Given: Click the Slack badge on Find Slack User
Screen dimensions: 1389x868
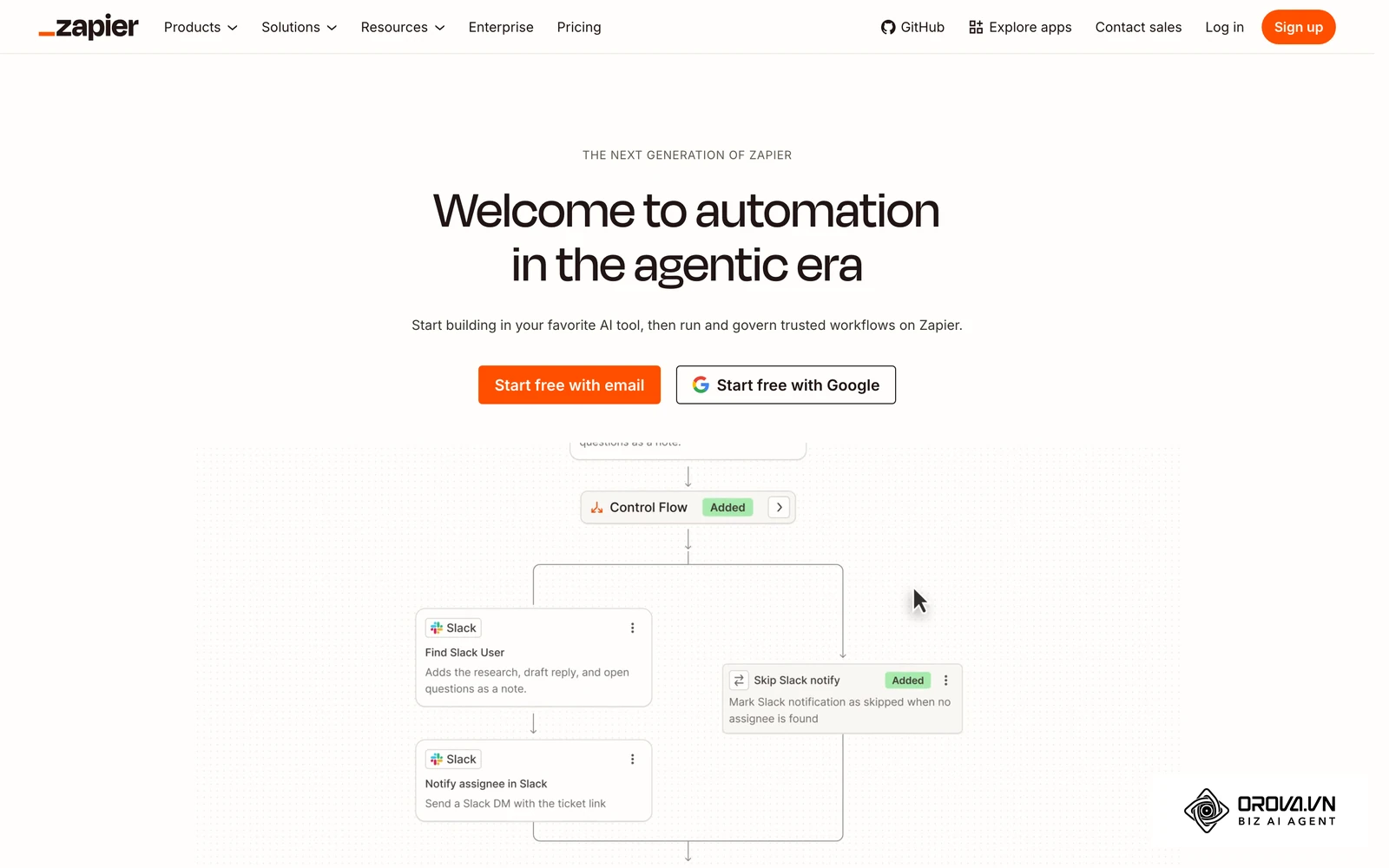Looking at the screenshot, I should [453, 628].
